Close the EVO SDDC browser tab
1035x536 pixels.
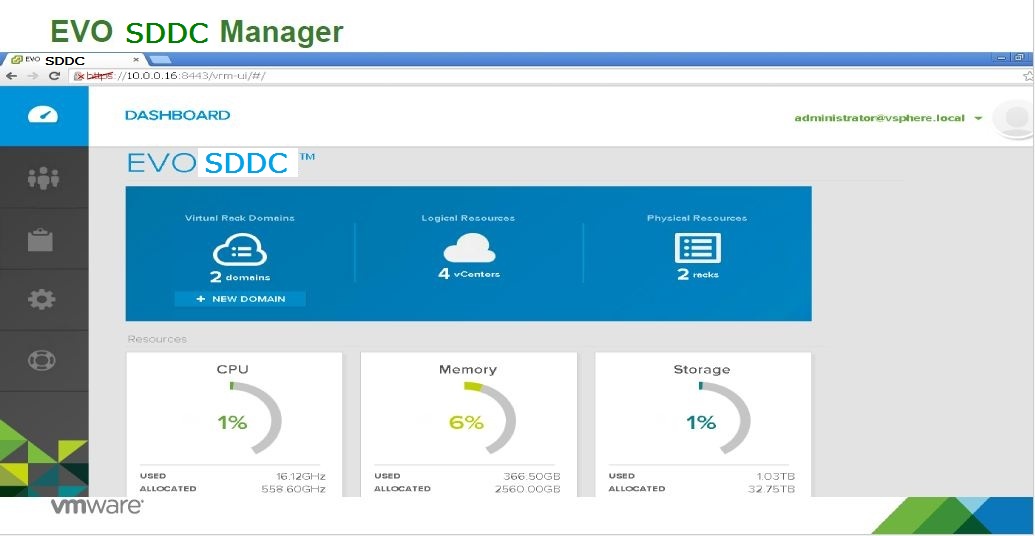click(x=136, y=60)
